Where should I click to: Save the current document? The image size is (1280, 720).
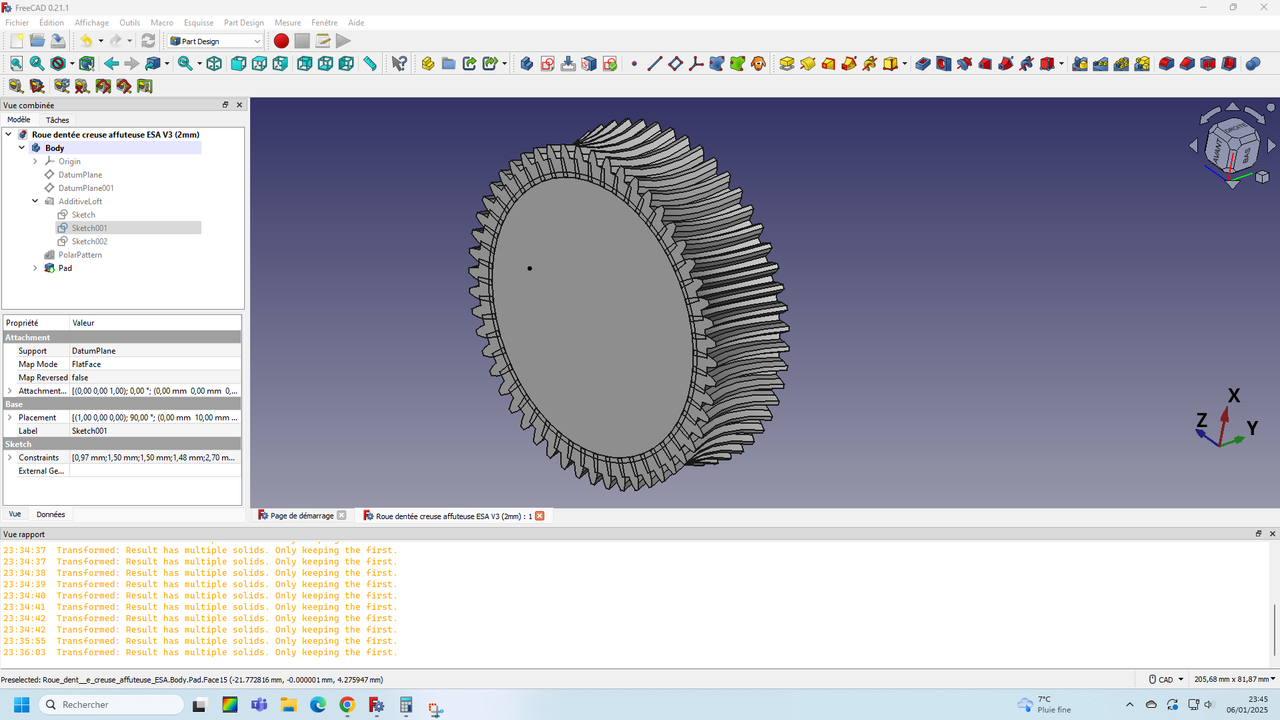(x=58, y=41)
